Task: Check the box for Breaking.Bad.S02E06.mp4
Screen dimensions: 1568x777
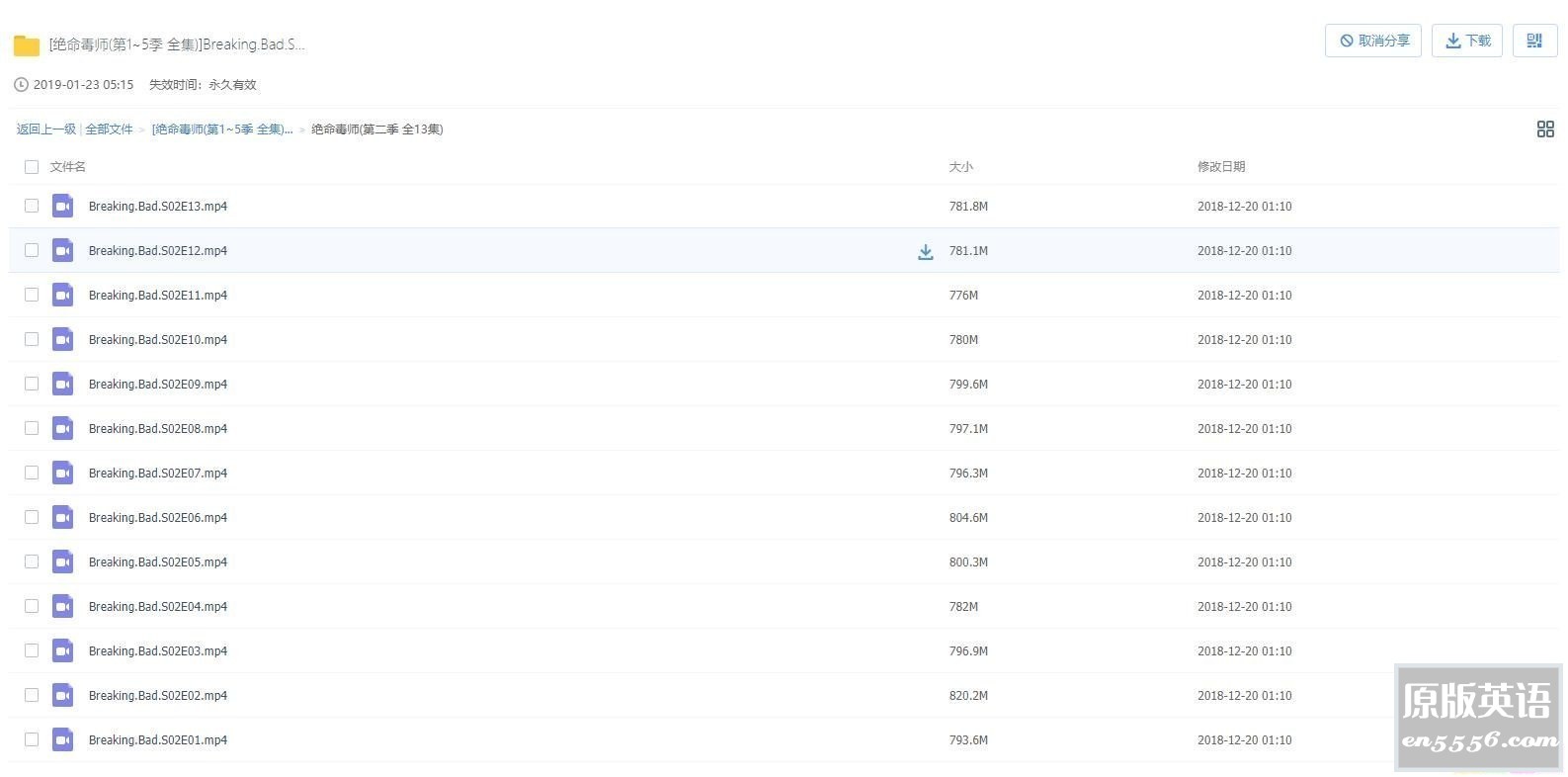Action: click(32, 517)
